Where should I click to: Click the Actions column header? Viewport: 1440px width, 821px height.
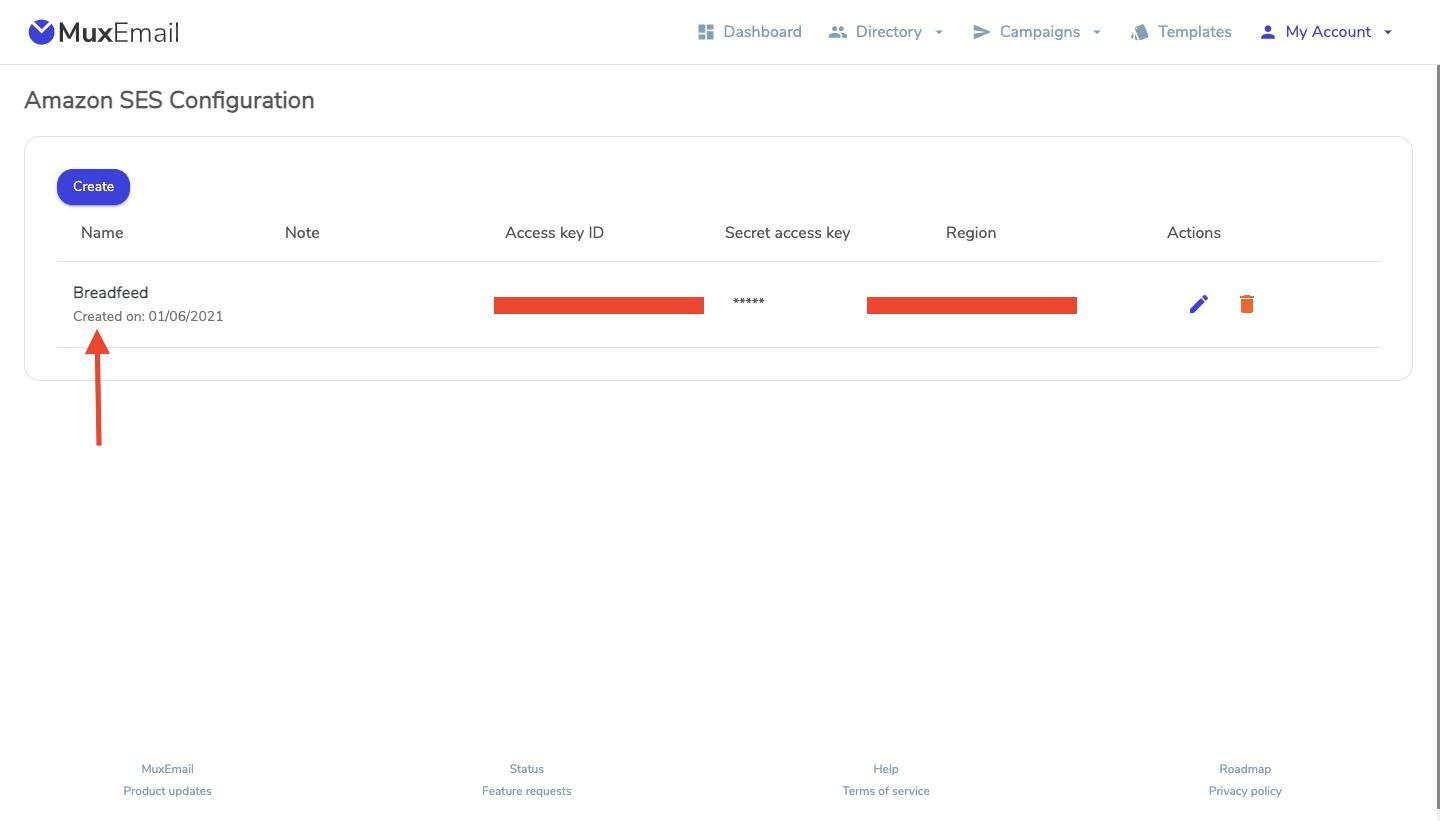[x=1194, y=233]
